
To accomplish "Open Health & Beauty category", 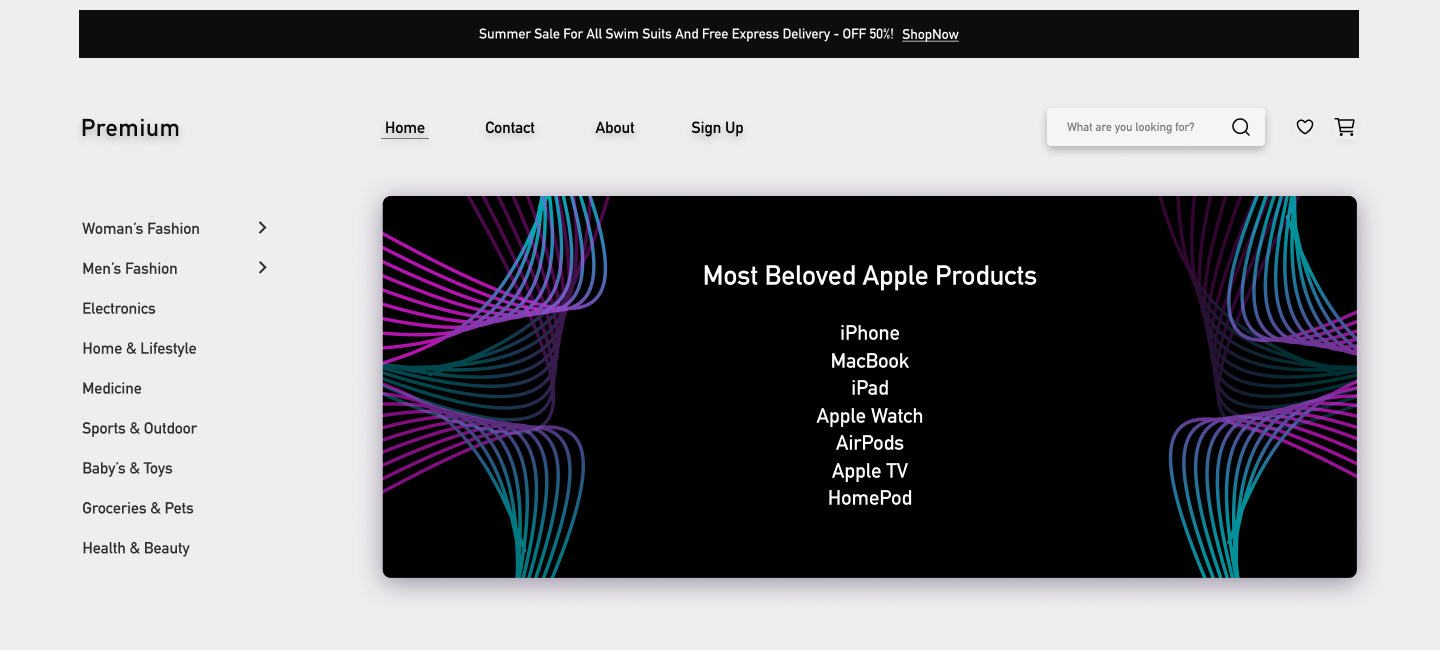I will pos(136,549).
